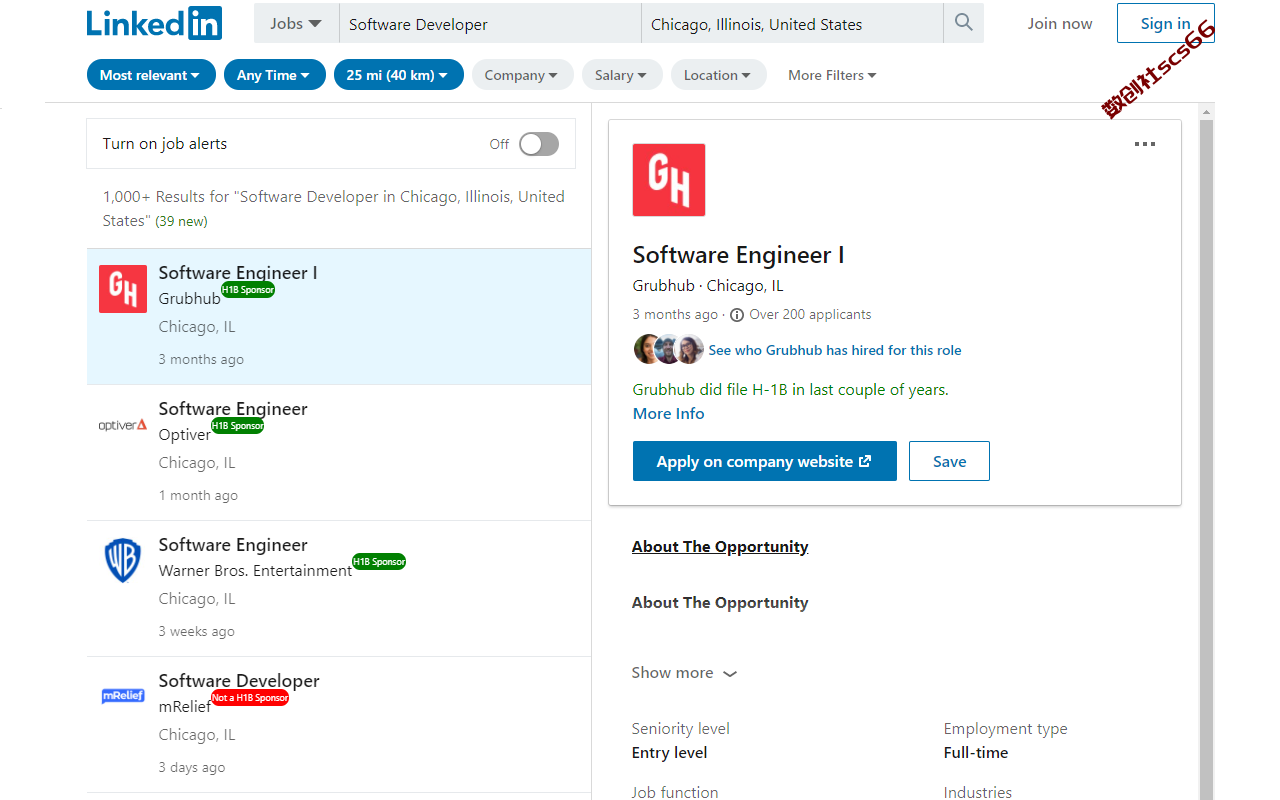Expand job description with Show more
This screenshot has height=800, width=1280.
(x=684, y=673)
